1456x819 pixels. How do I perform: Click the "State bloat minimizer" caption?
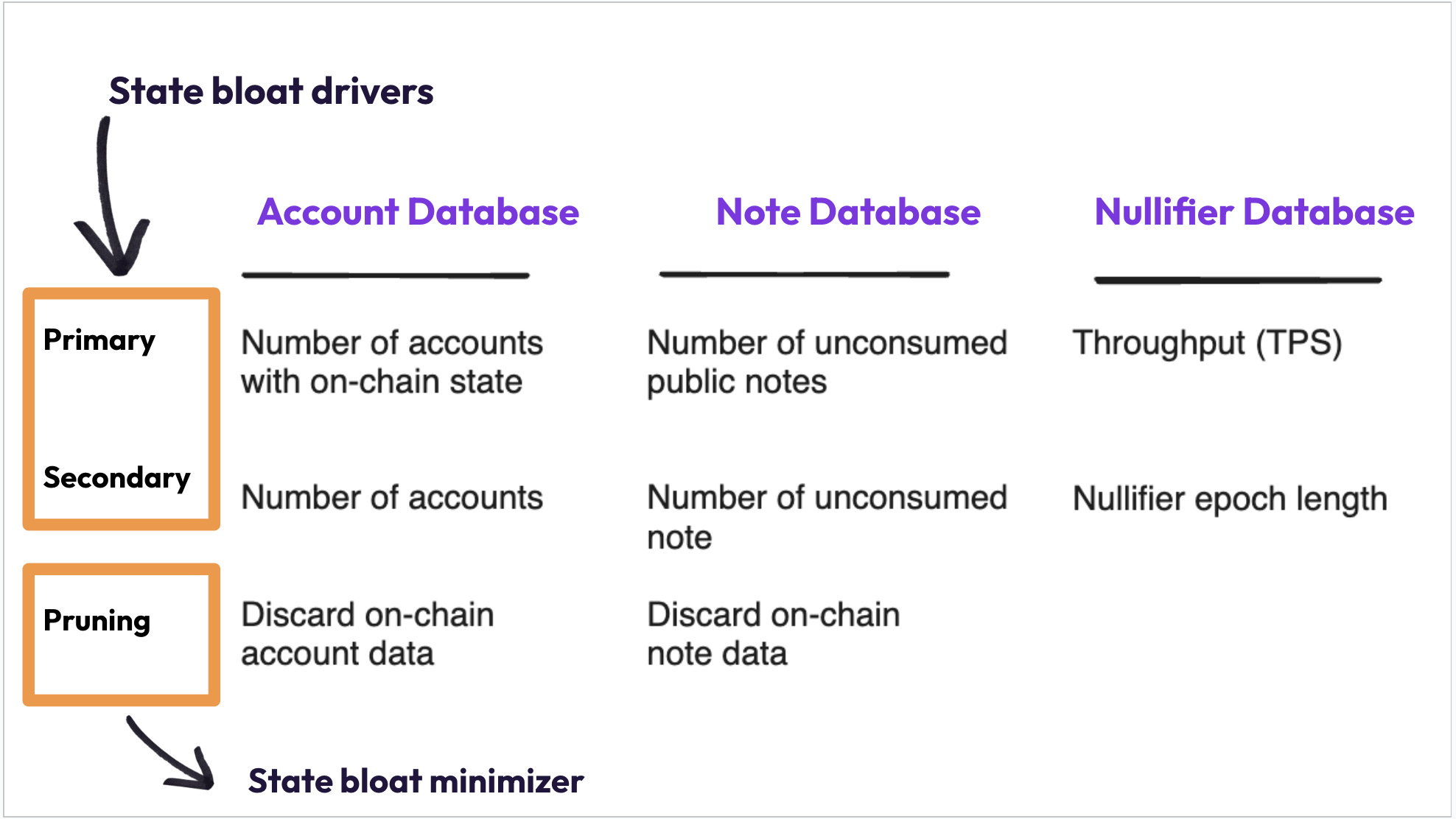coord(416,781)
